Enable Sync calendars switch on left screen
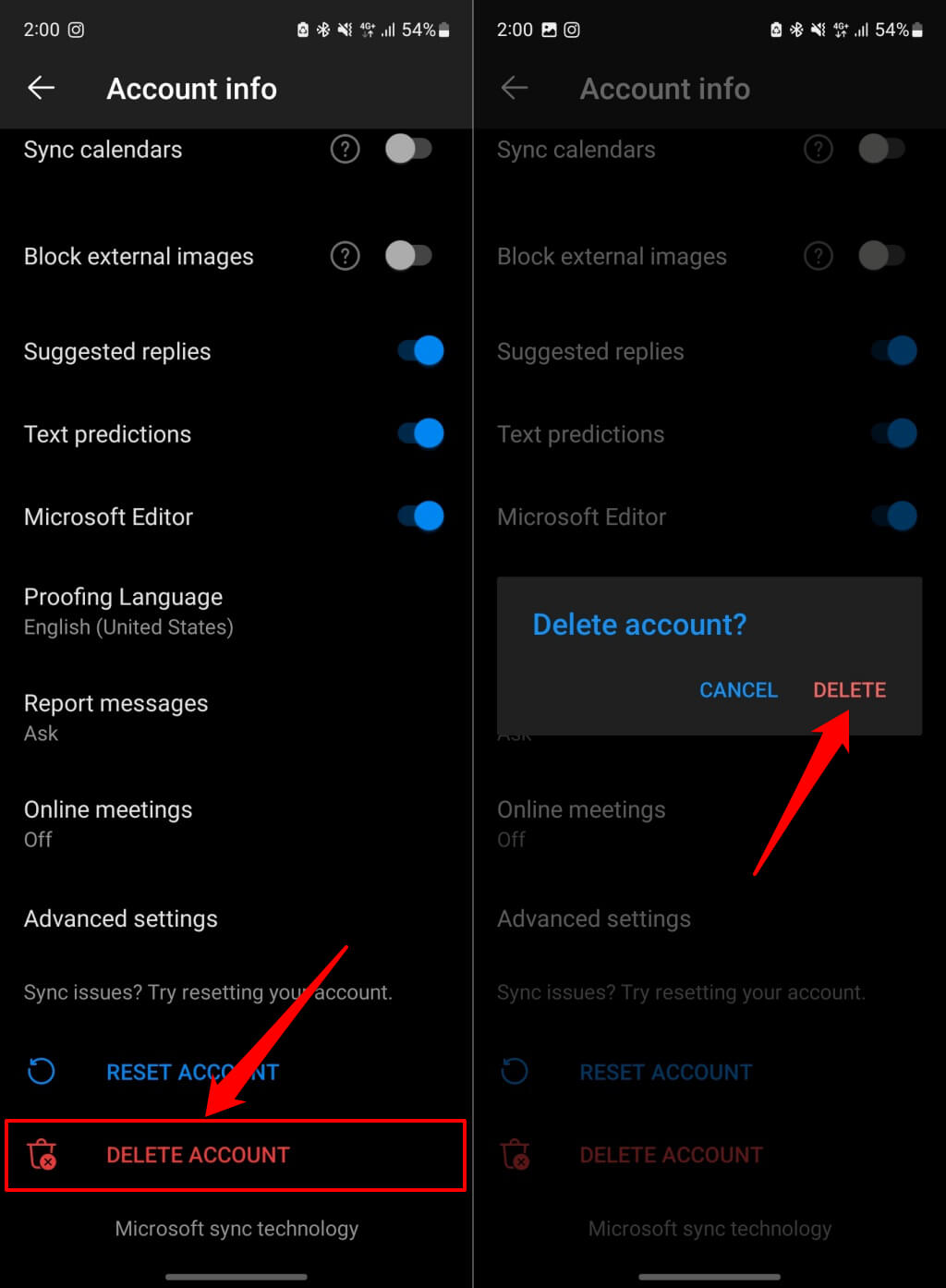Viewport: 946px width, 1288px height. tap(408, 149)
